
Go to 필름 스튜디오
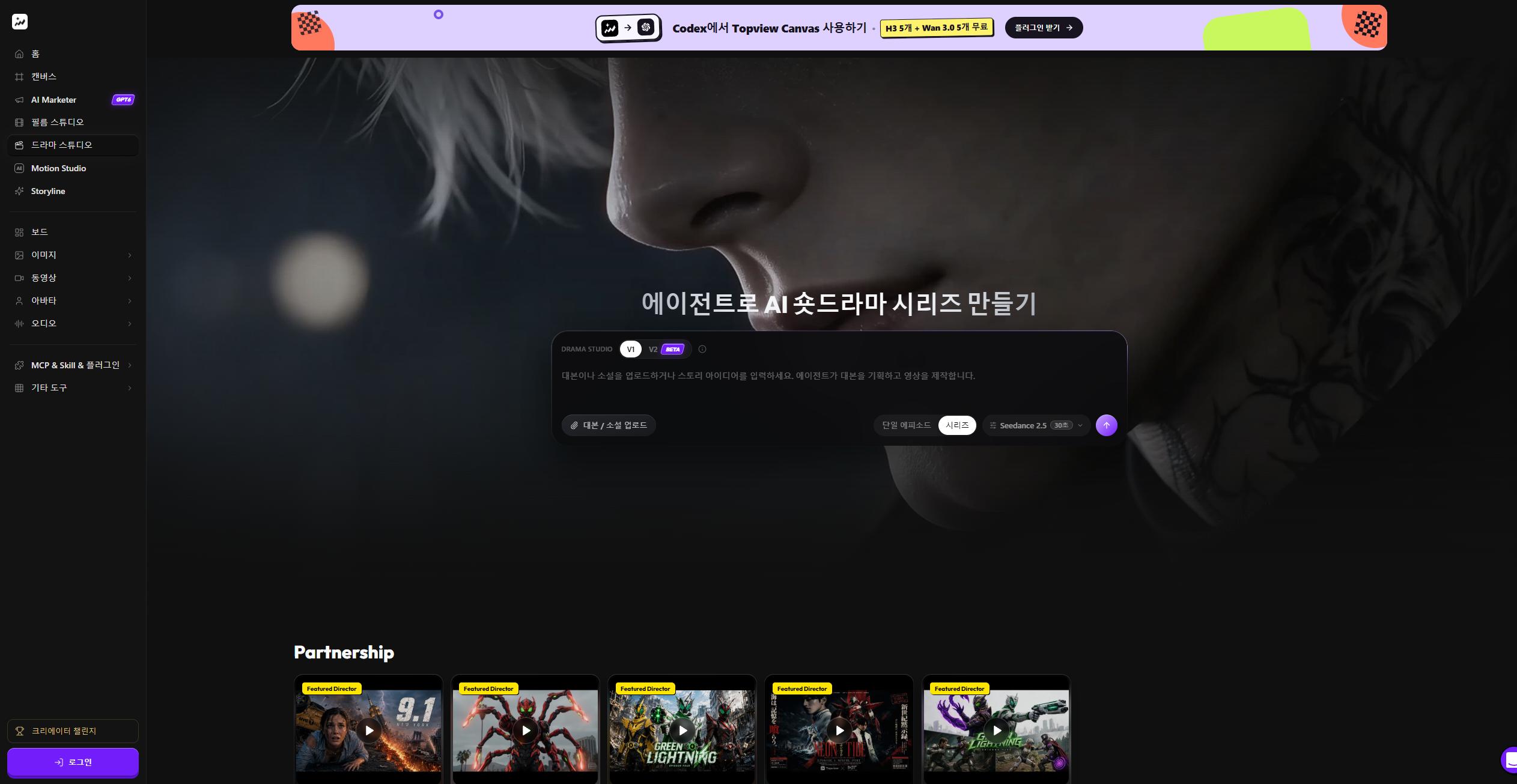[x=73, y=123]
